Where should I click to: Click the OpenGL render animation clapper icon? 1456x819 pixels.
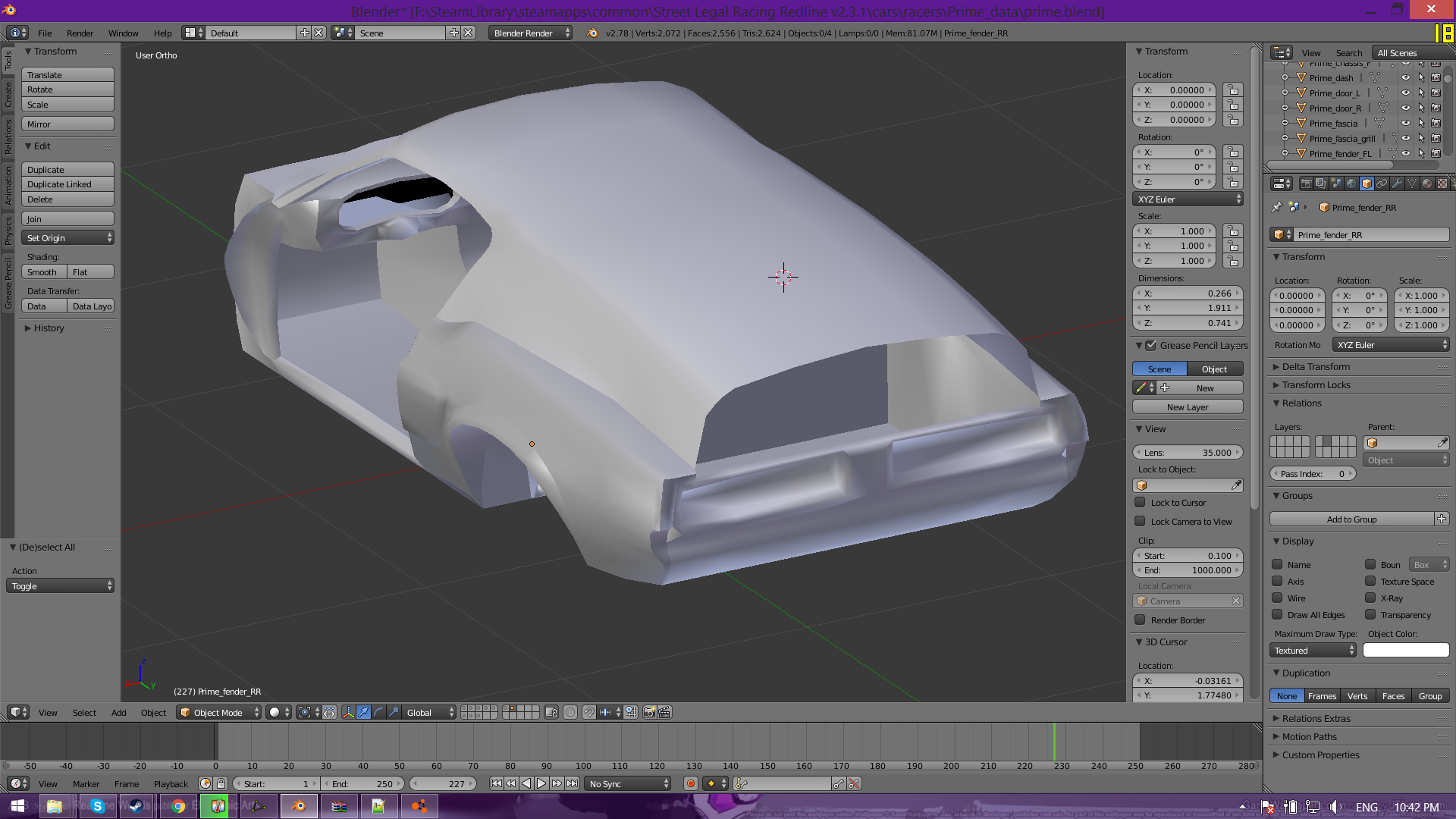(664, 712)
